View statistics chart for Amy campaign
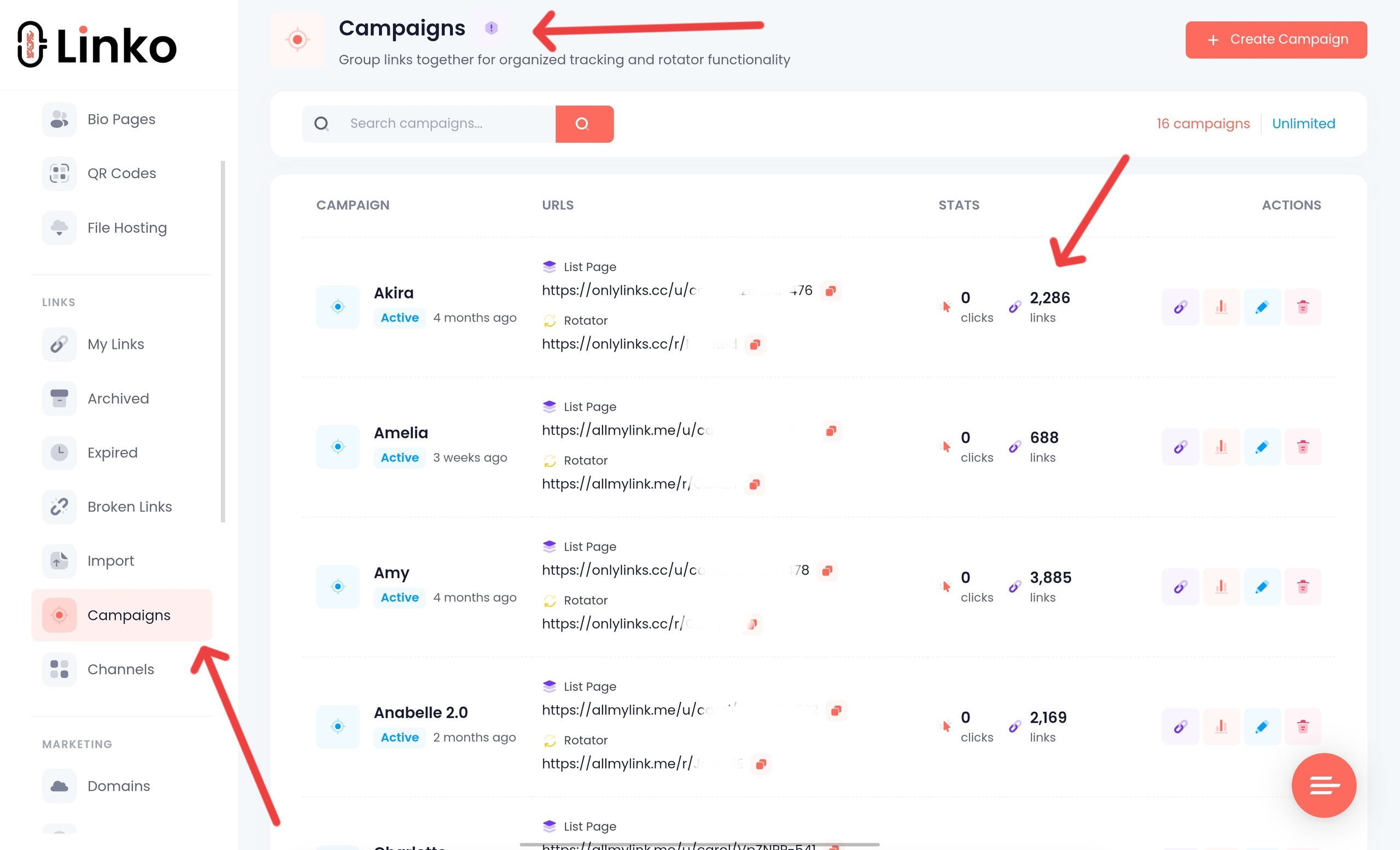Screen dimensions: 1400x850 click(1221, 587)
